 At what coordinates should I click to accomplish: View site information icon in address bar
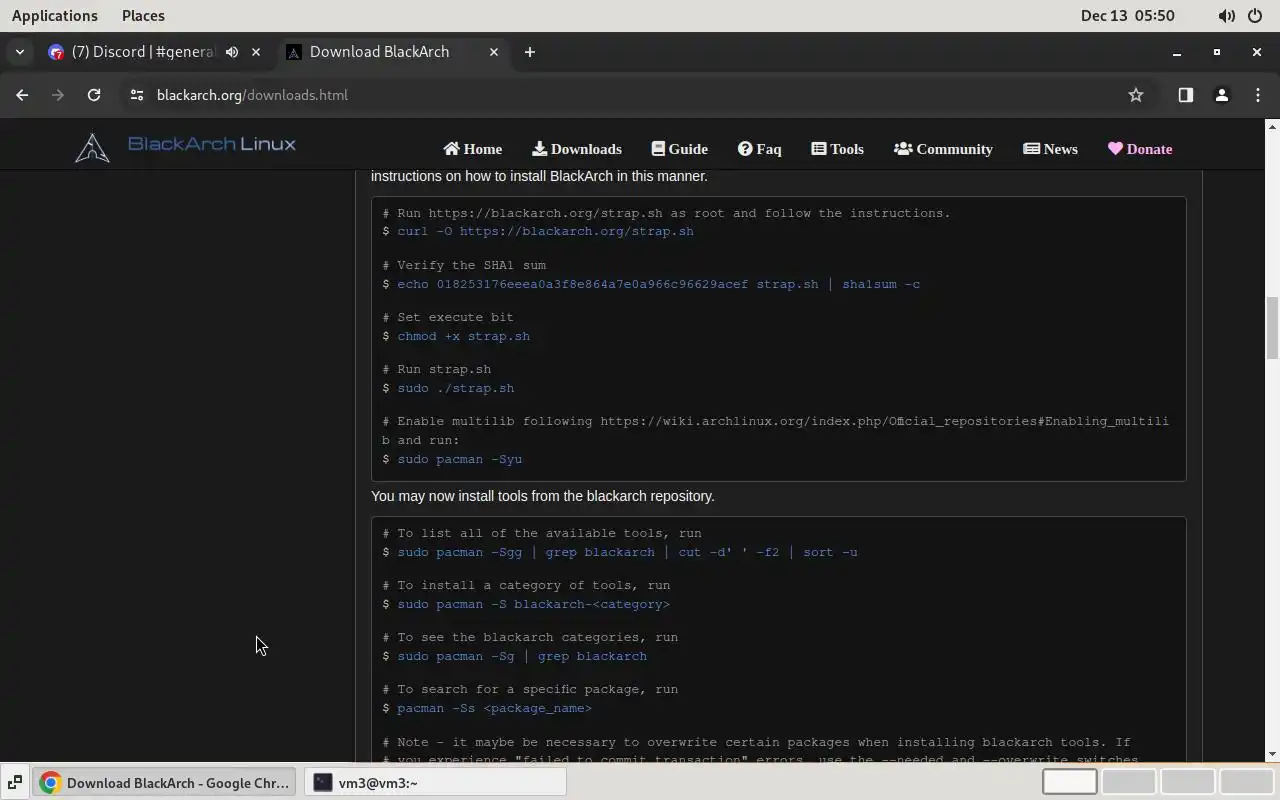[137, 95]
